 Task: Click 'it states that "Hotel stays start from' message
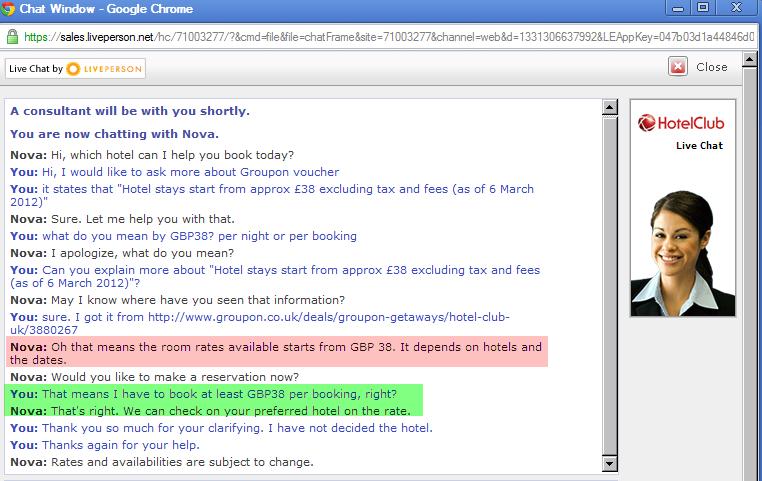pyautogui.click(x=272, y=195)
